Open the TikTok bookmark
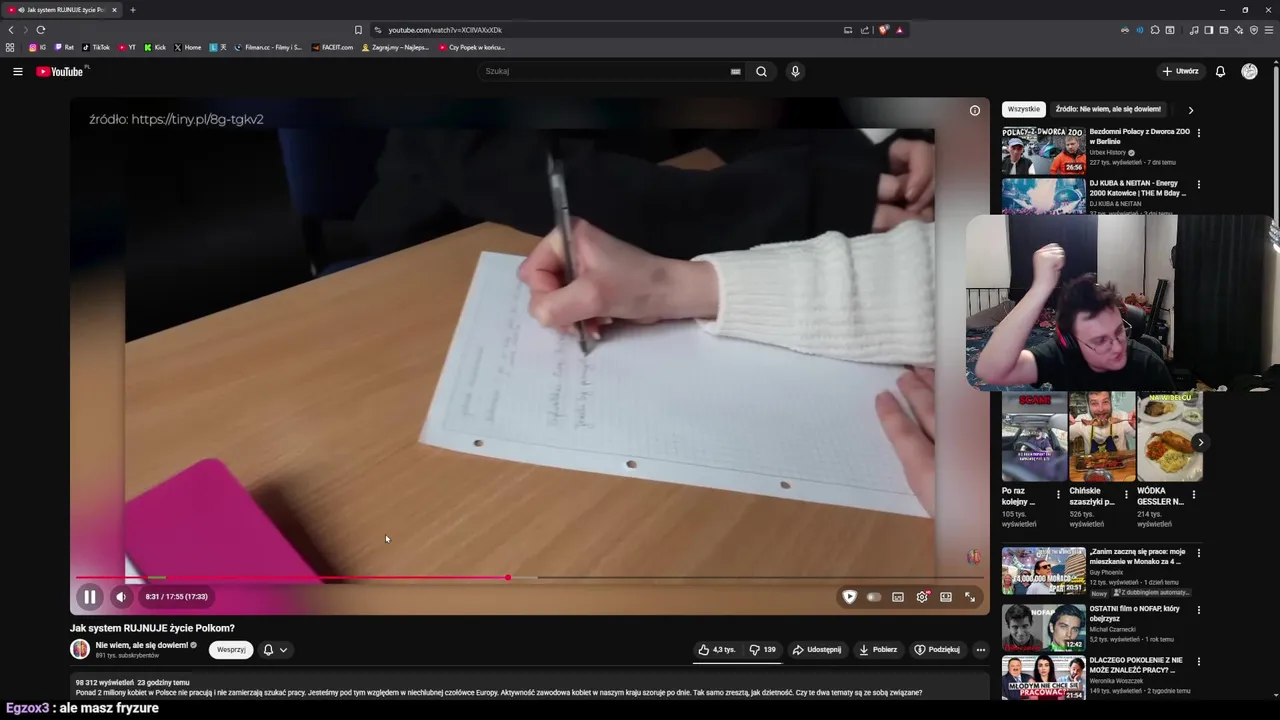Viewport: 1280px width, 720px height. 96,47
